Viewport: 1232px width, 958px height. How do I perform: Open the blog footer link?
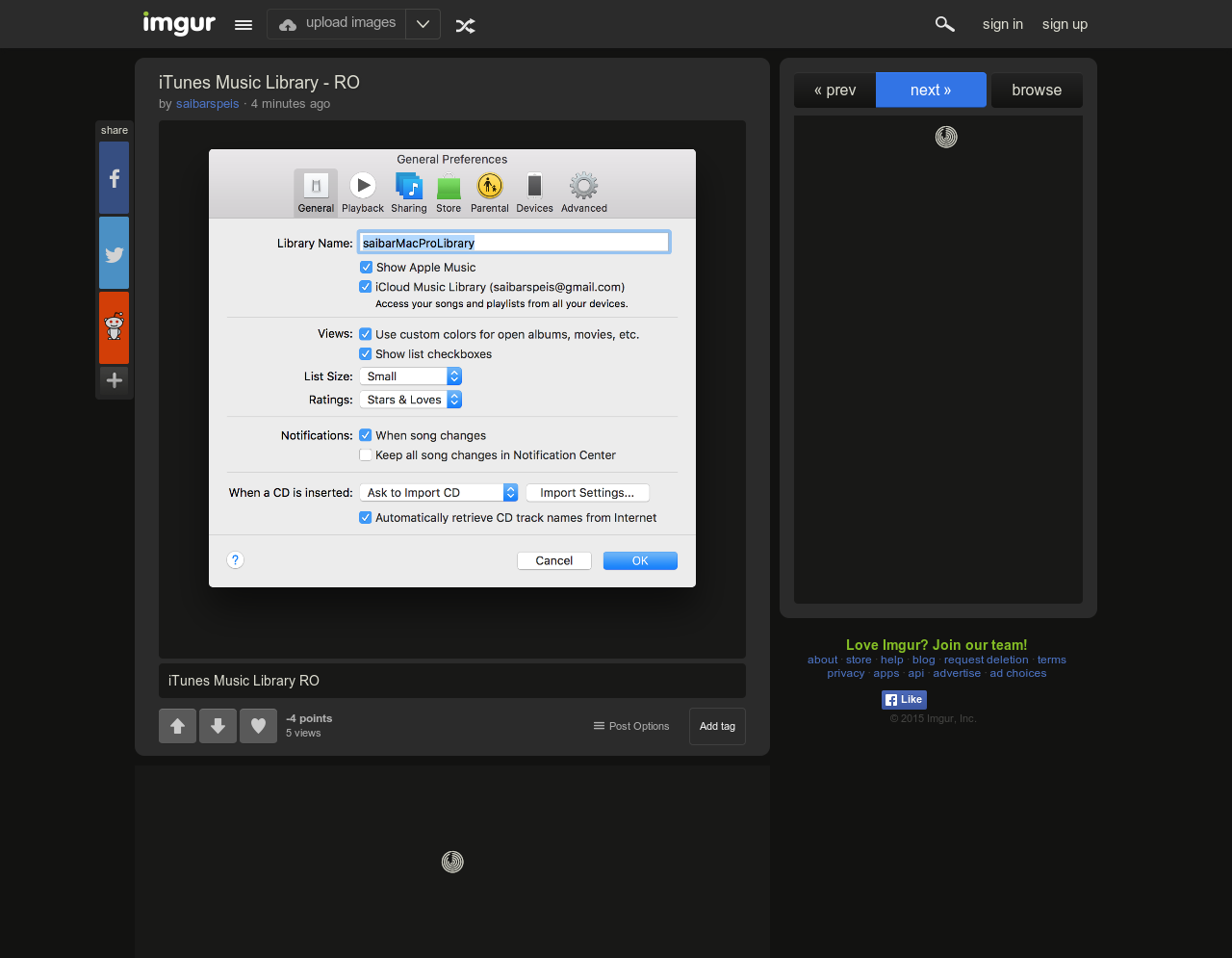[924, 660]
